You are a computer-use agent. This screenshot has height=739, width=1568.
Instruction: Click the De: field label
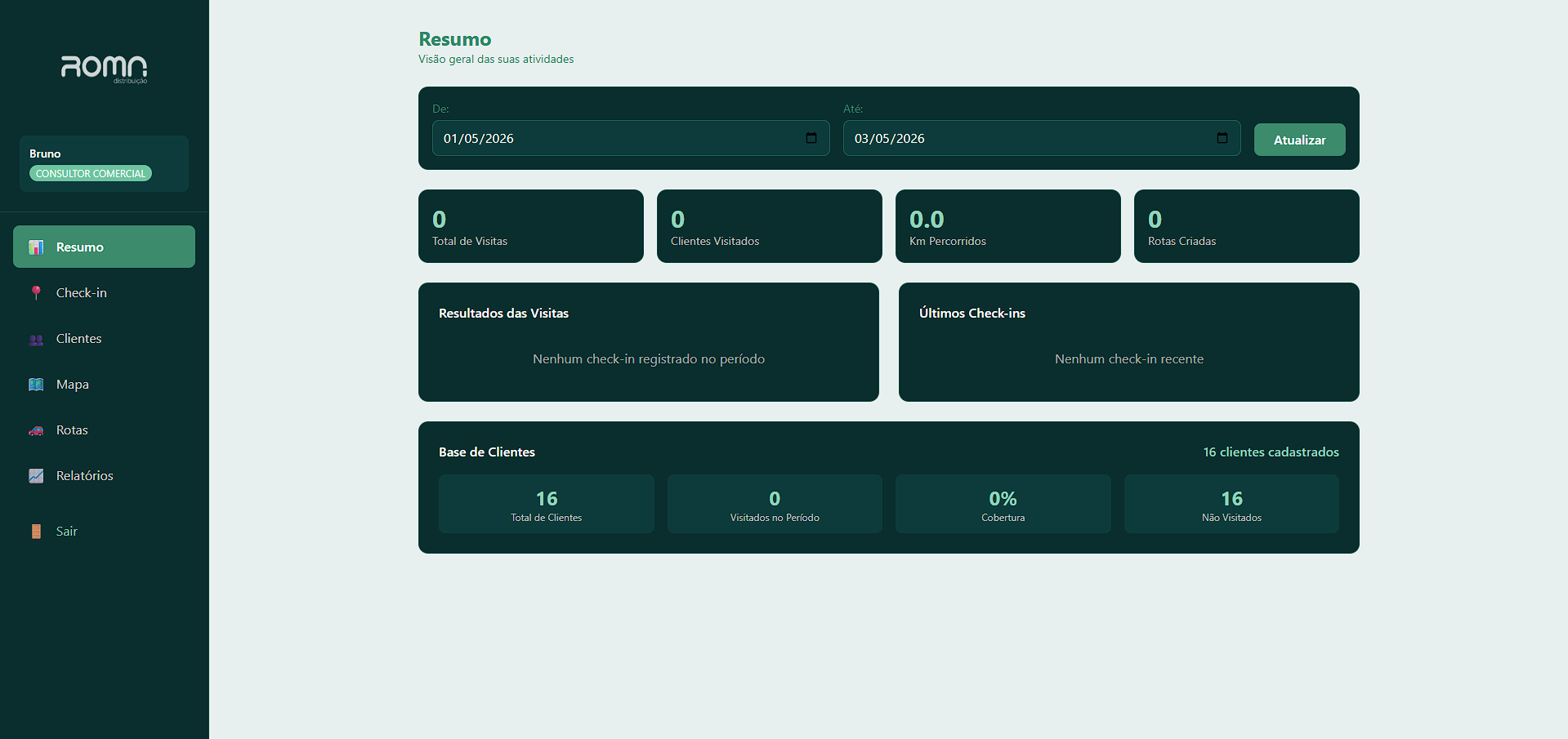440,109
